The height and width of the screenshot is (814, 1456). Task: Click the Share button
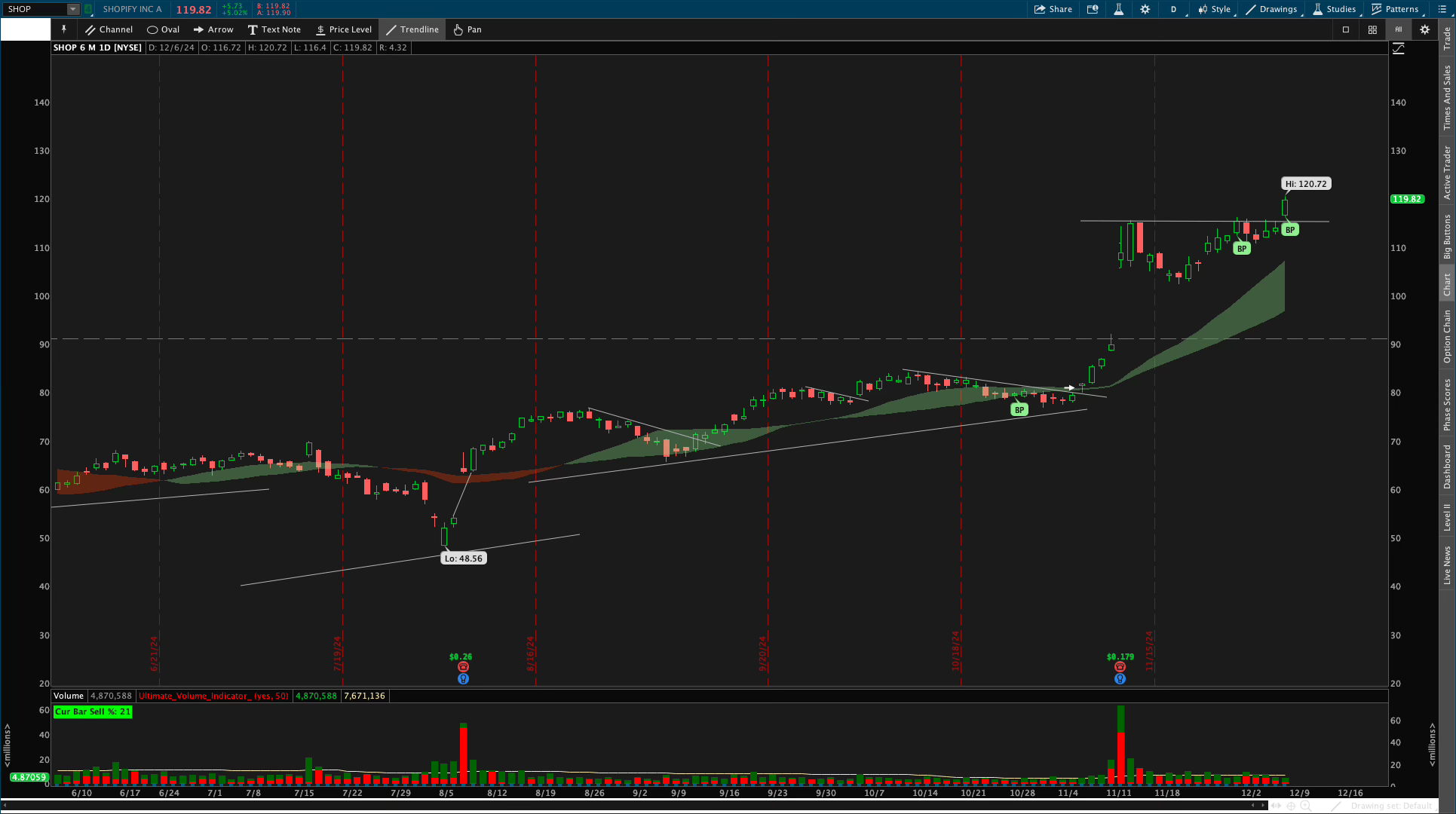click(x=1053, y=9)
